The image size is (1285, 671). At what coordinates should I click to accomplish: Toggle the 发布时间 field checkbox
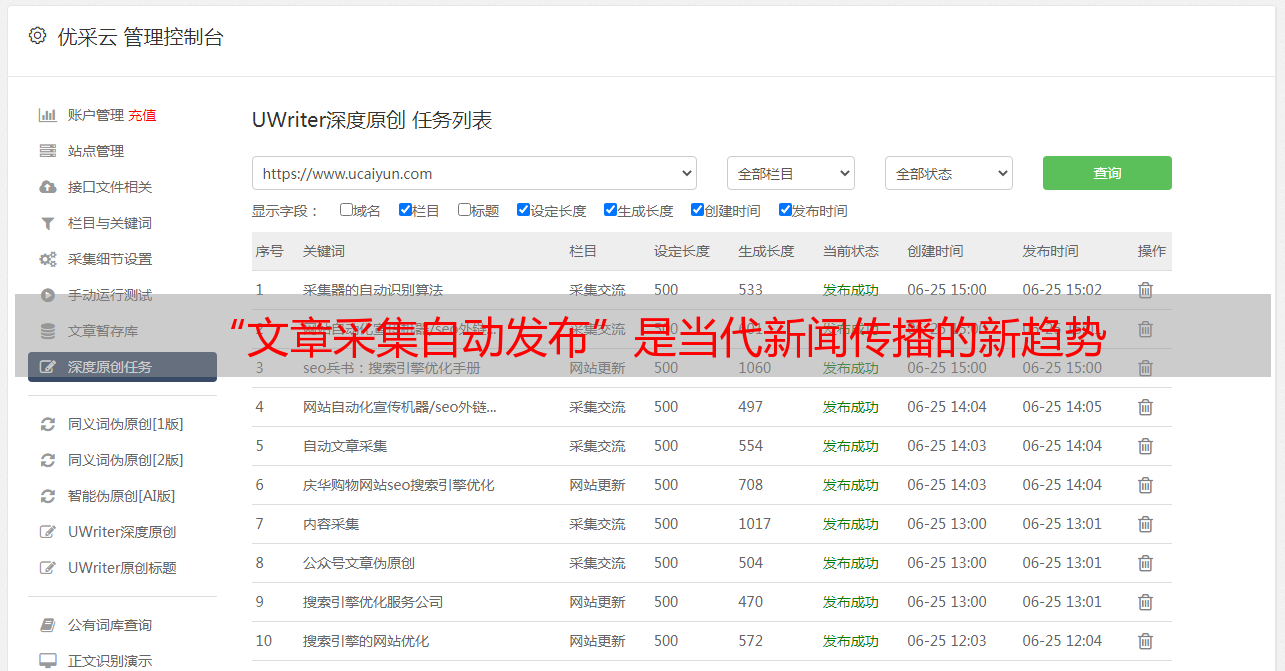785,210
